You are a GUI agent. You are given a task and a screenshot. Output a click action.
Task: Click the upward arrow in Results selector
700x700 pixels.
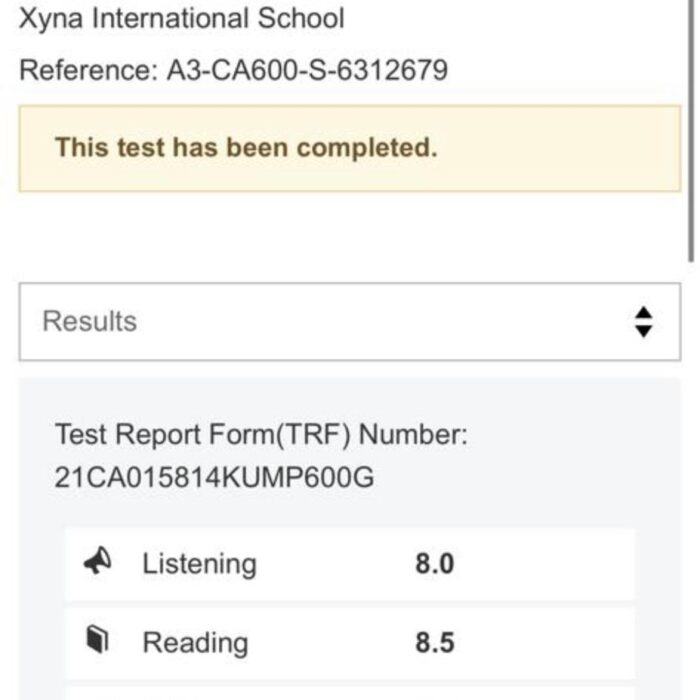tap(643, 313)
